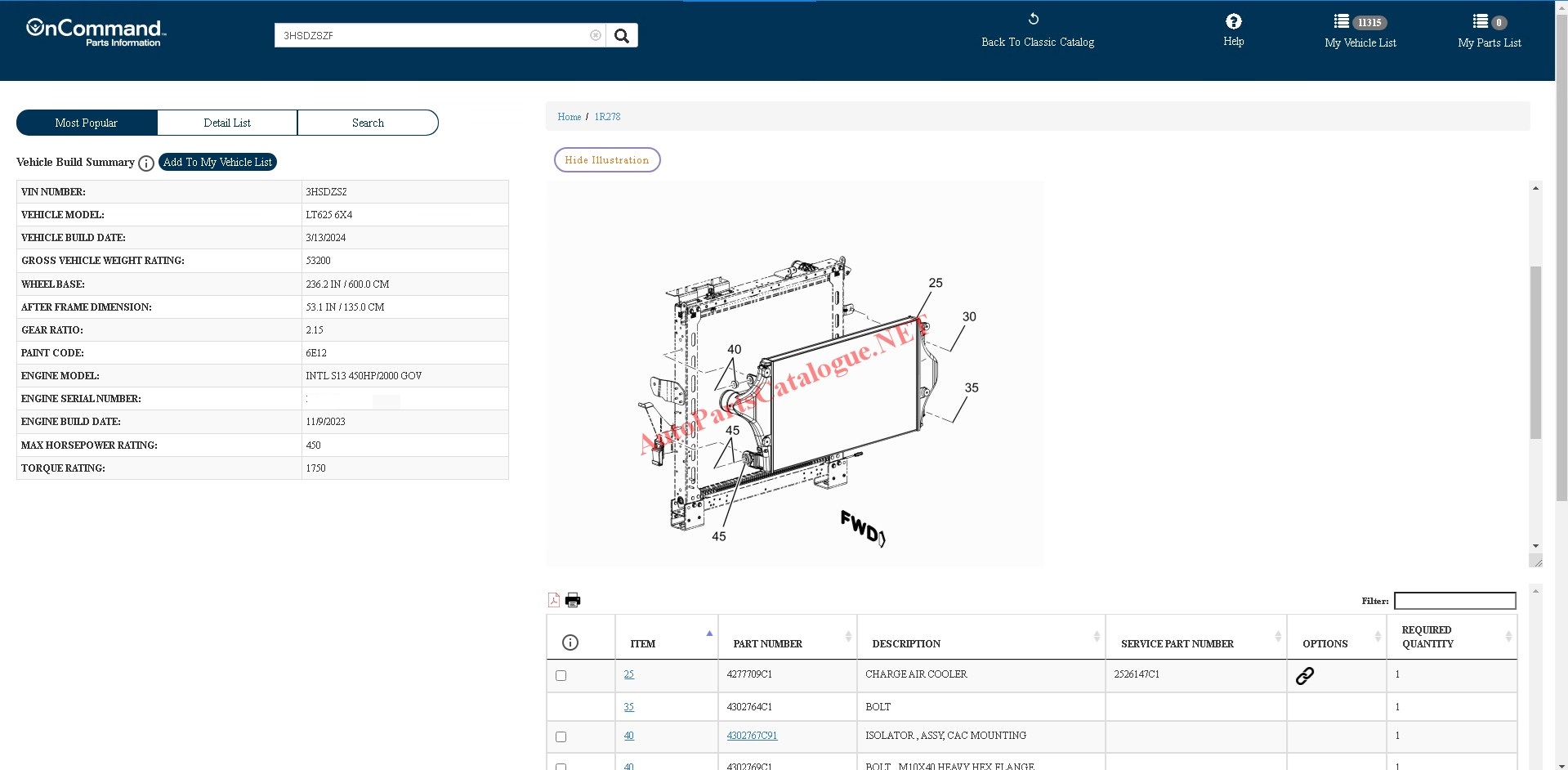1568x770 pixels.
Task: Click into the table Filter field
Action: coord(1454,601)
